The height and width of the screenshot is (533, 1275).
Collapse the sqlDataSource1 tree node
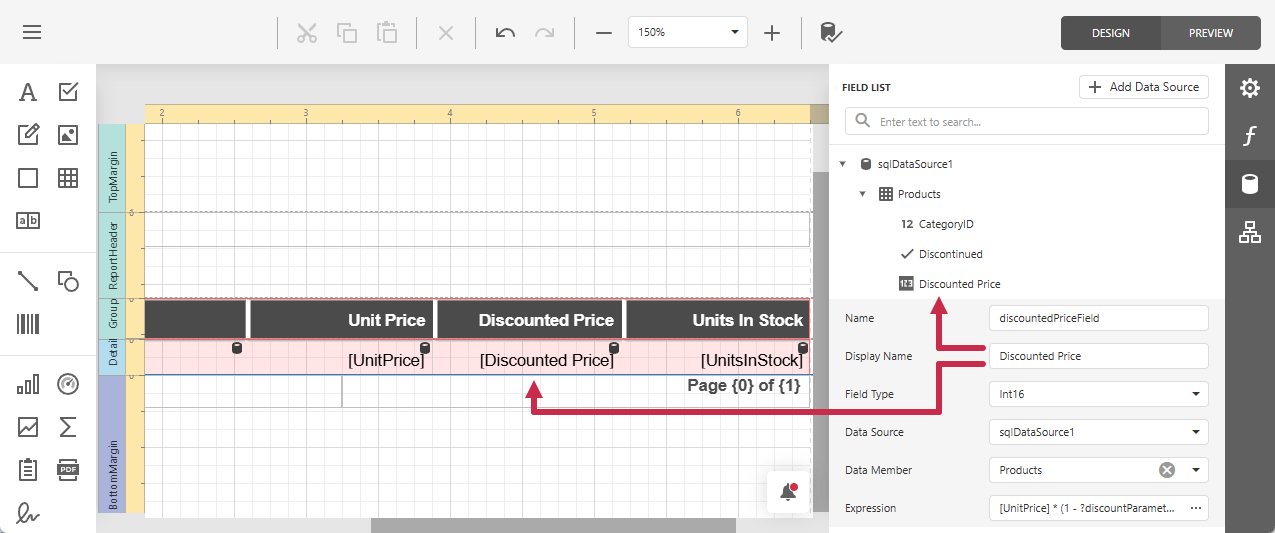[x=843, y=164]
